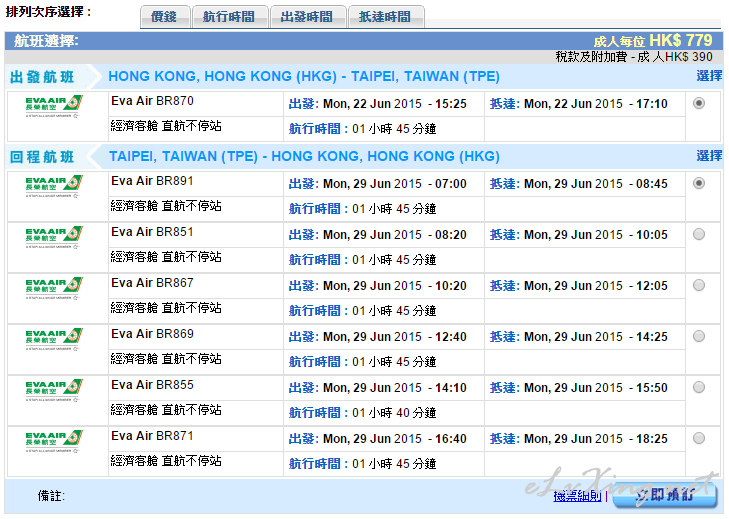Click the 備註 remarks label

(x=51, y=496)
